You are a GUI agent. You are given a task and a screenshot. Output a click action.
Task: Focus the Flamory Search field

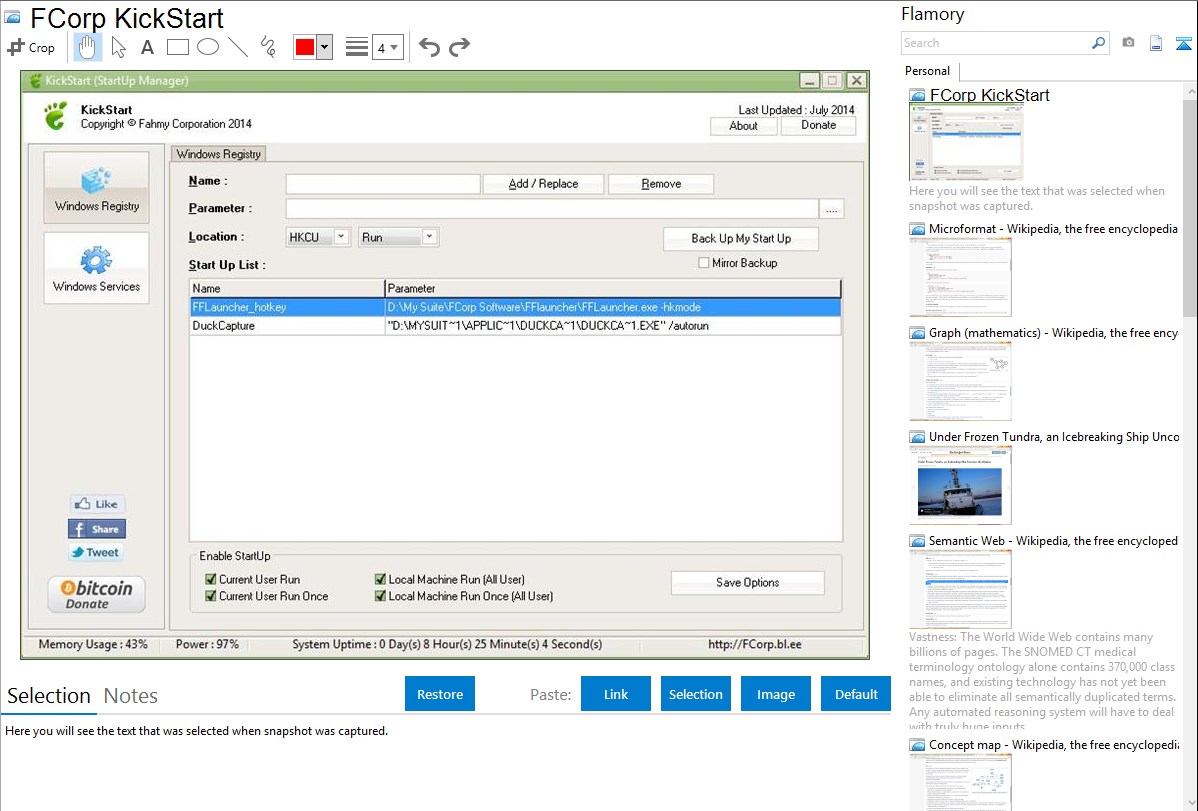click(x=996, y=43)
